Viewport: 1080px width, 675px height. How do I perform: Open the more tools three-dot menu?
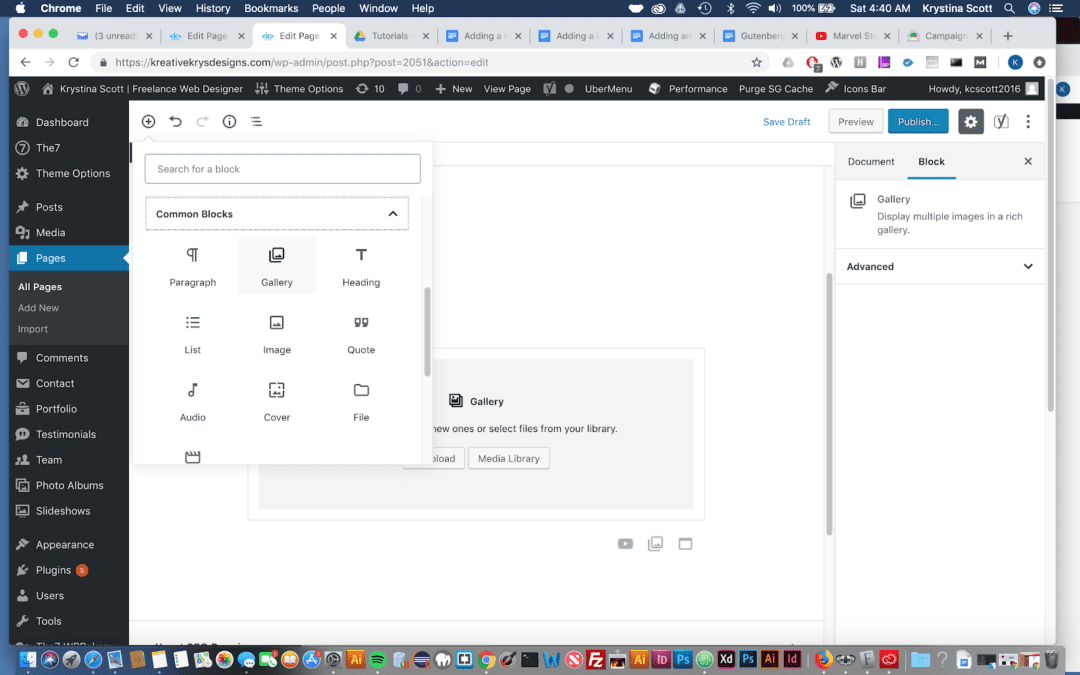click(x=1028, y=121)
